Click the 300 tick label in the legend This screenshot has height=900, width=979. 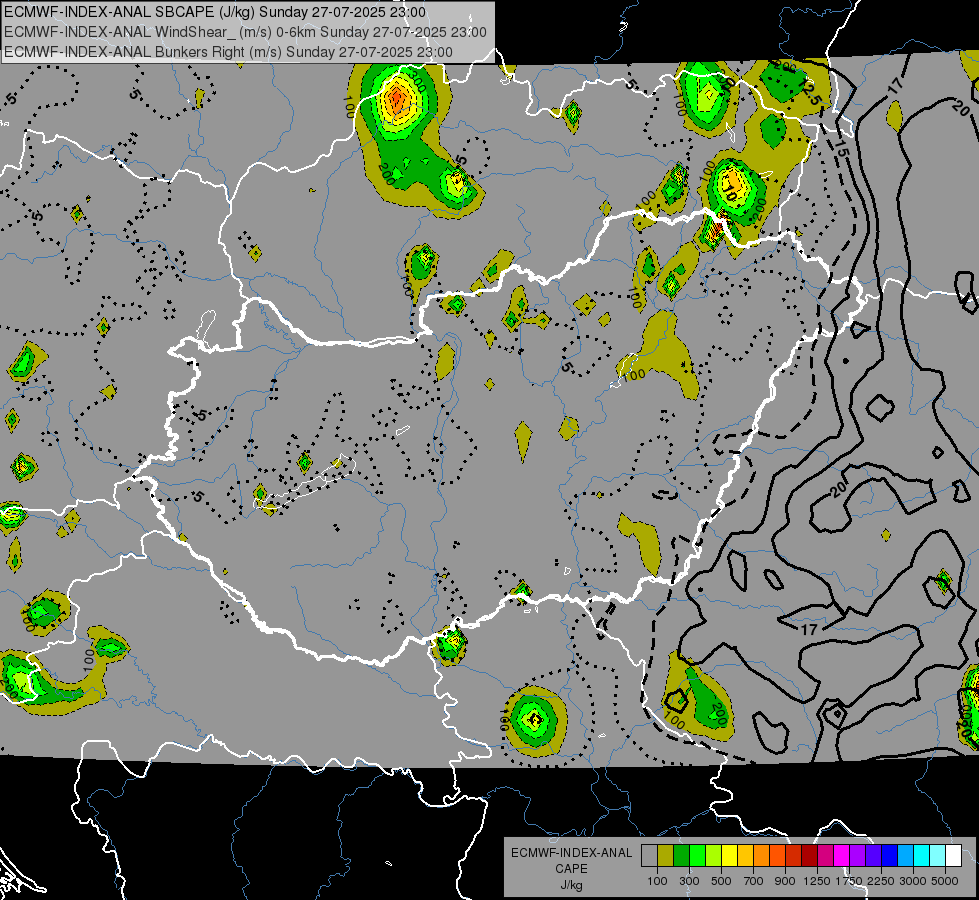(689, 881)
